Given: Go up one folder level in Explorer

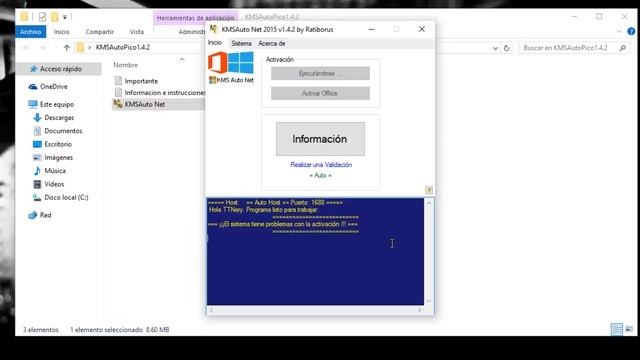Looking at the screenshot, I should (x=67, y=48).
